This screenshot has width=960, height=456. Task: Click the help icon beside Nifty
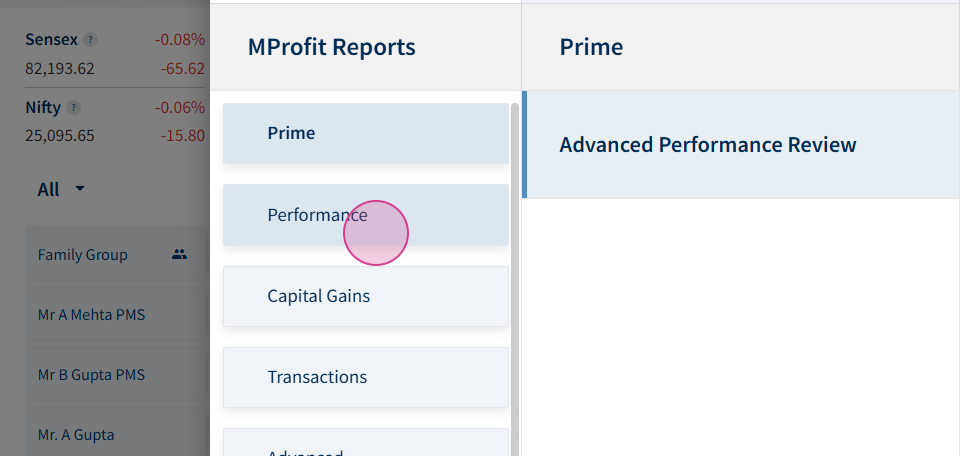[73, 108]
